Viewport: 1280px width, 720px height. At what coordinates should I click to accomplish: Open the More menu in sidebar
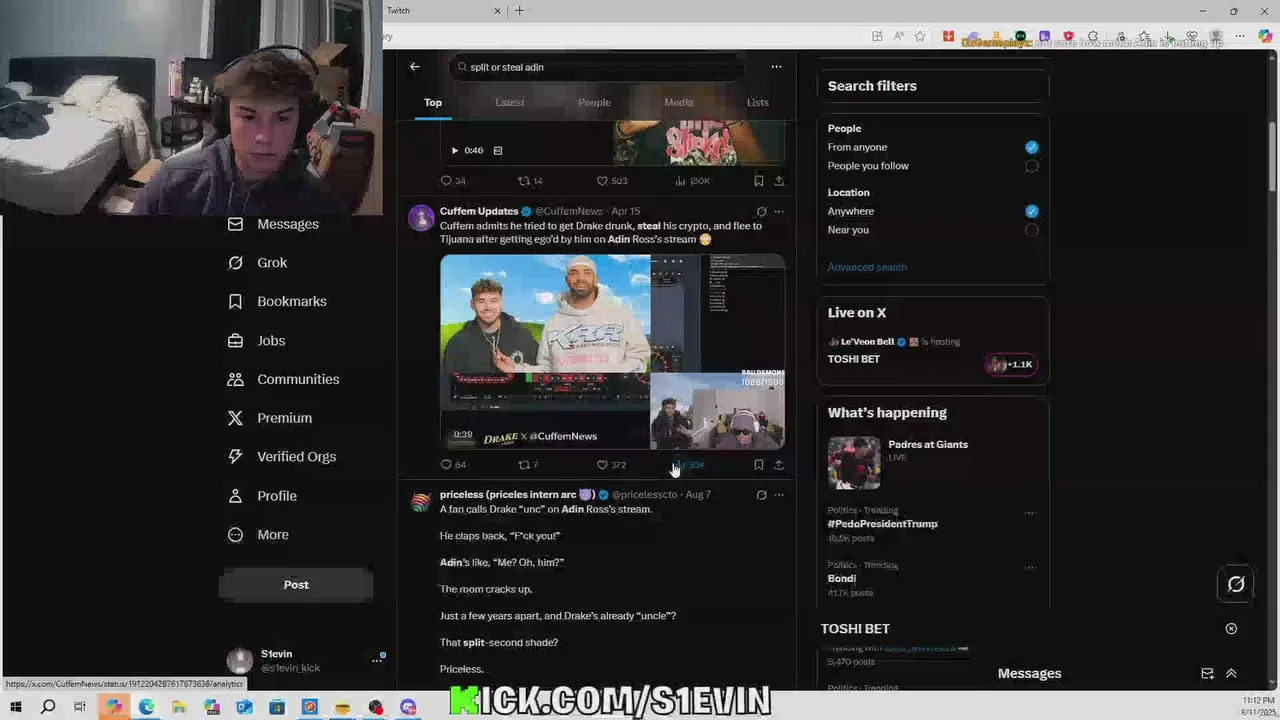click(x=258, y=535)
